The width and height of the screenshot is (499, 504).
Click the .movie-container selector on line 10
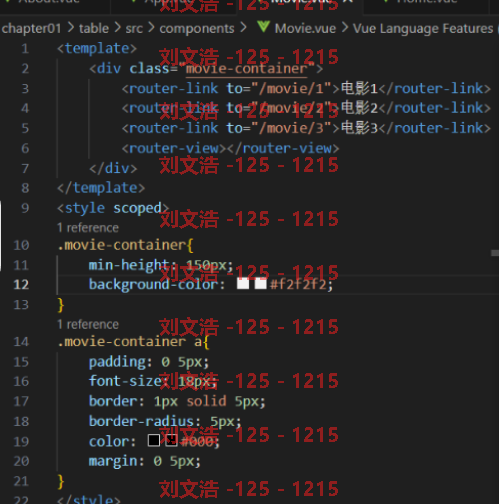point(122,245)
